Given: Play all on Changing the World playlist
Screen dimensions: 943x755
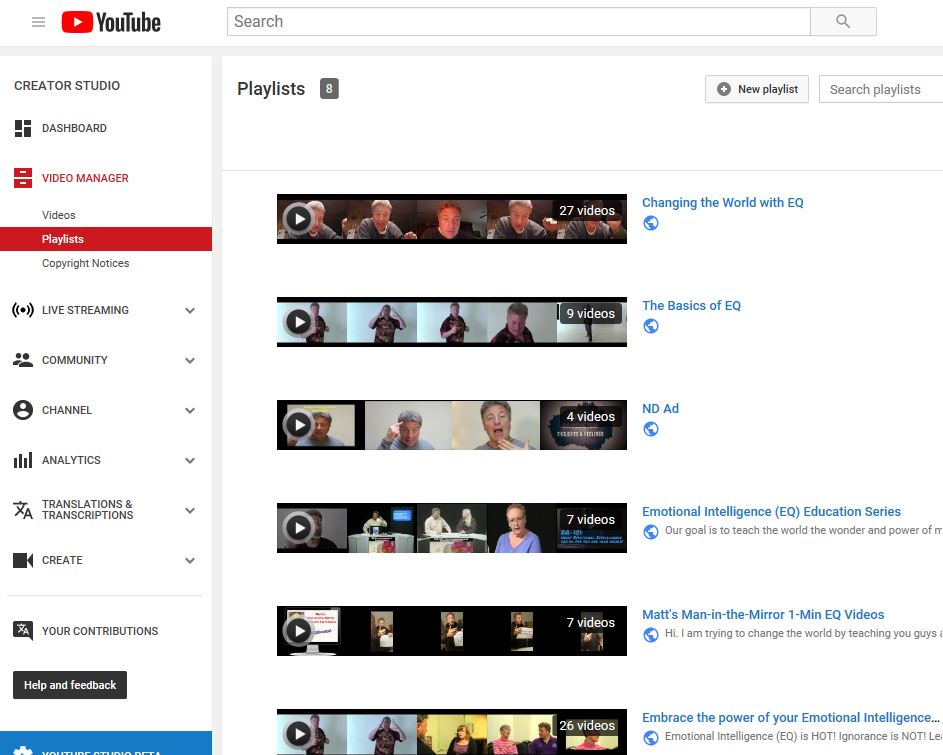Looking at the screenshot, I should point(298,218).
